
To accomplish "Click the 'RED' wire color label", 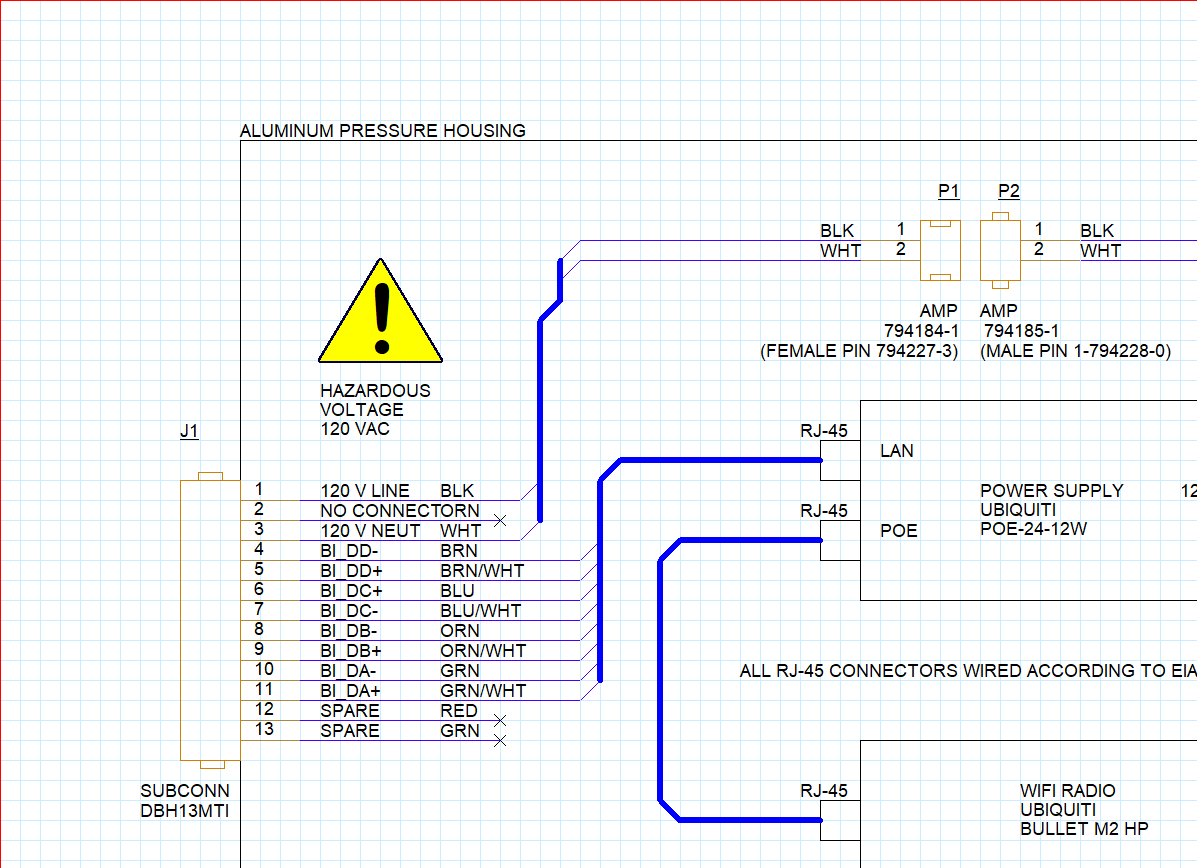I will point(459,711).
